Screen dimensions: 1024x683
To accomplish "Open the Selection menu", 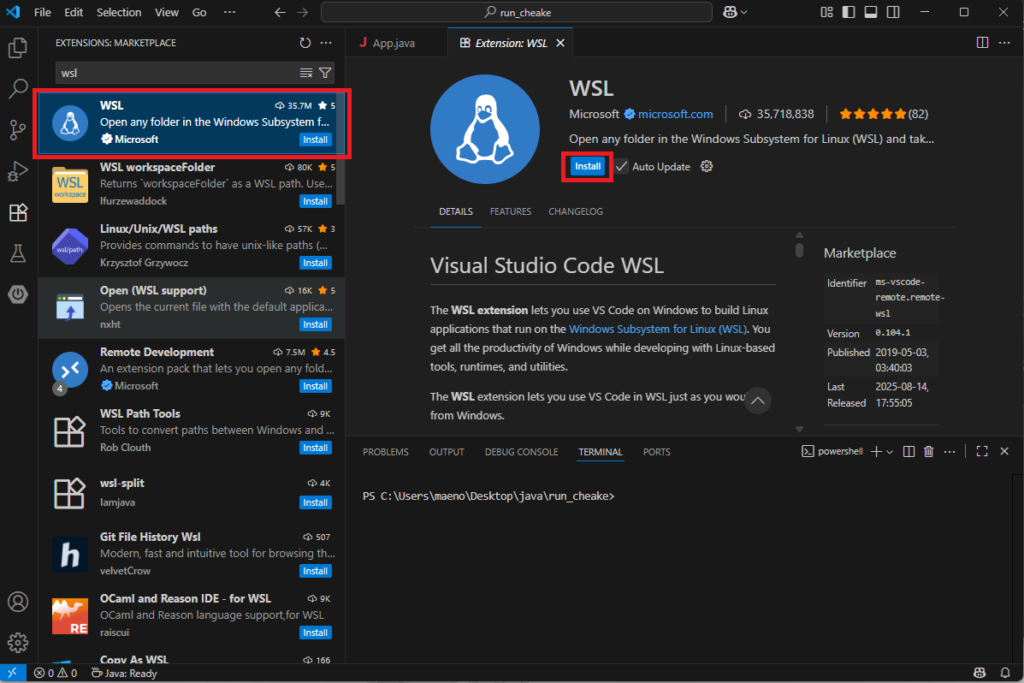I will tap(119, 12).
